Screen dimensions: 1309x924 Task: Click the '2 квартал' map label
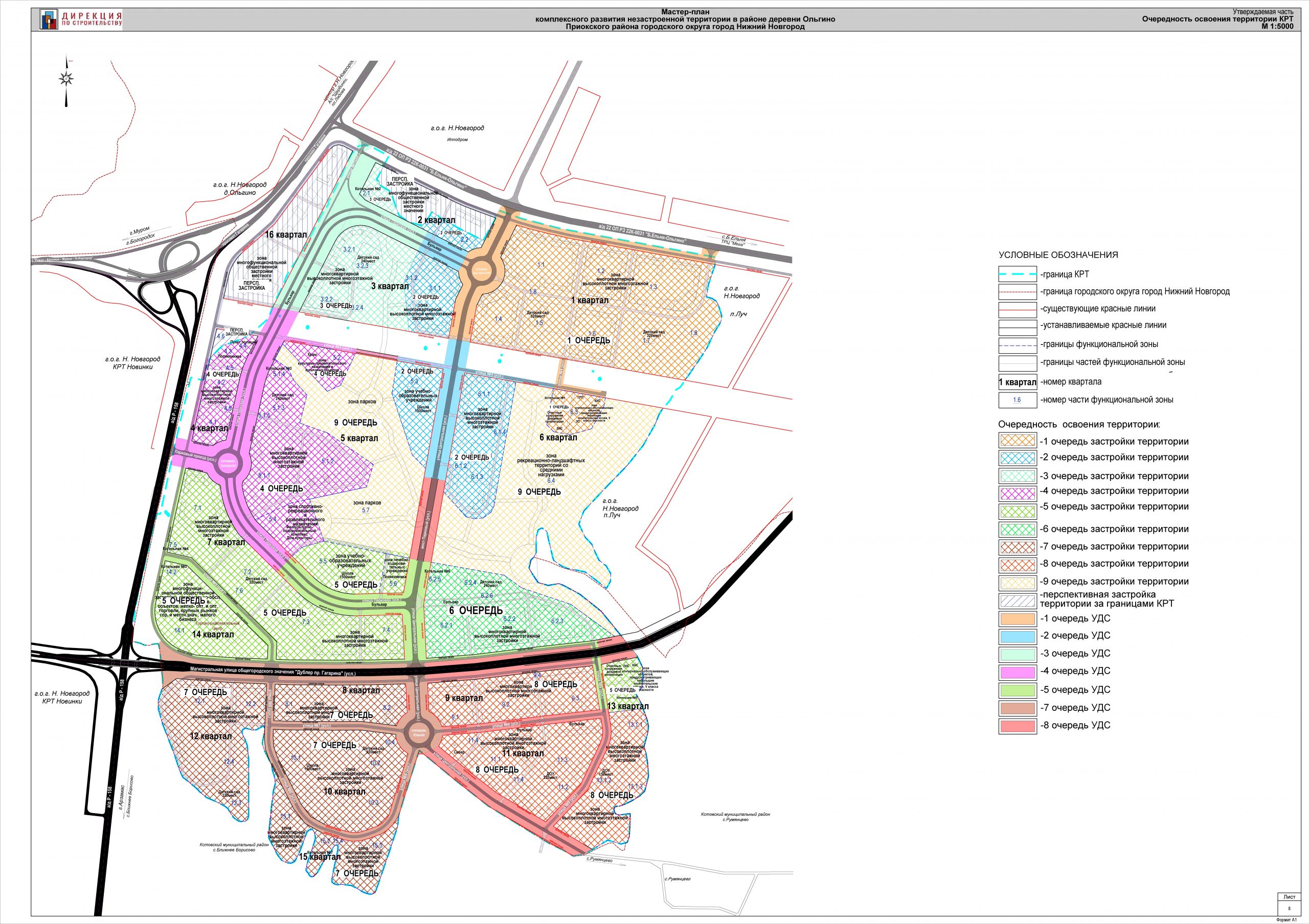tap(436, 220)
